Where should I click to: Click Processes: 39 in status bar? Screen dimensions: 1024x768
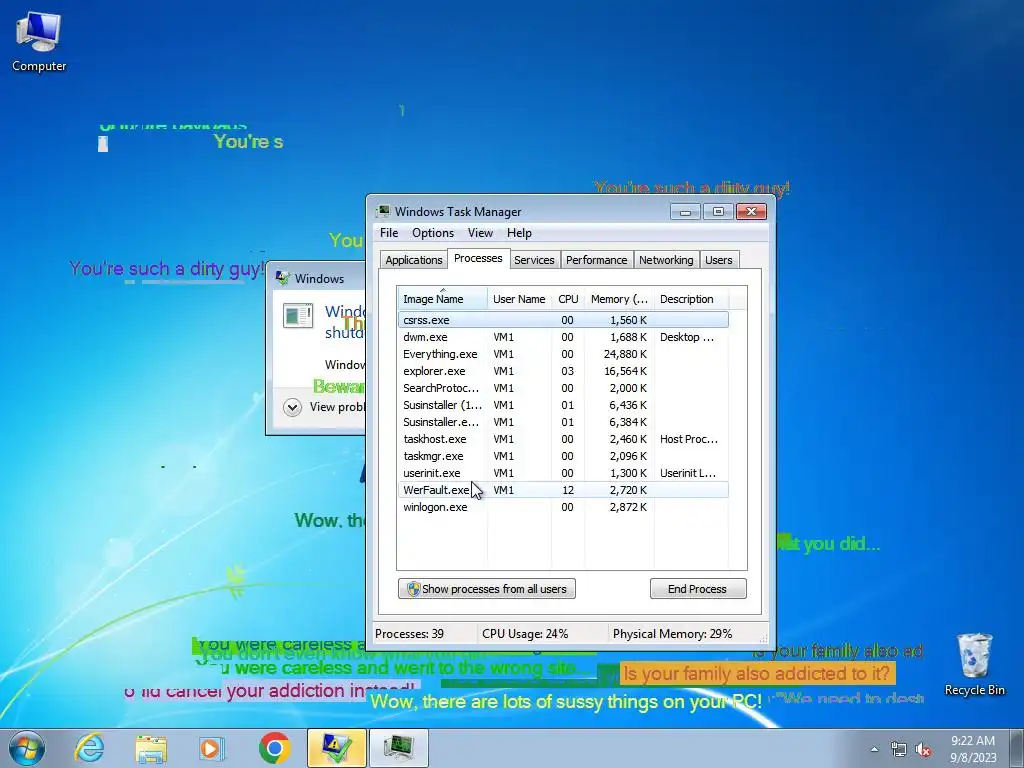(409, 633)
